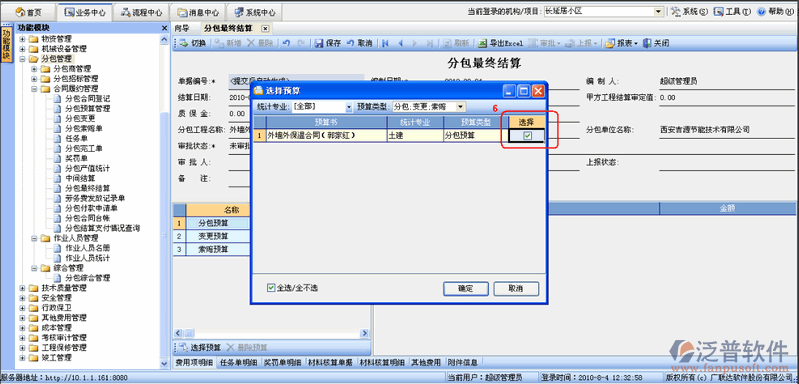Select 分包产值统计 tree item
Screen dimensions: 799x384
click(88, 168)
